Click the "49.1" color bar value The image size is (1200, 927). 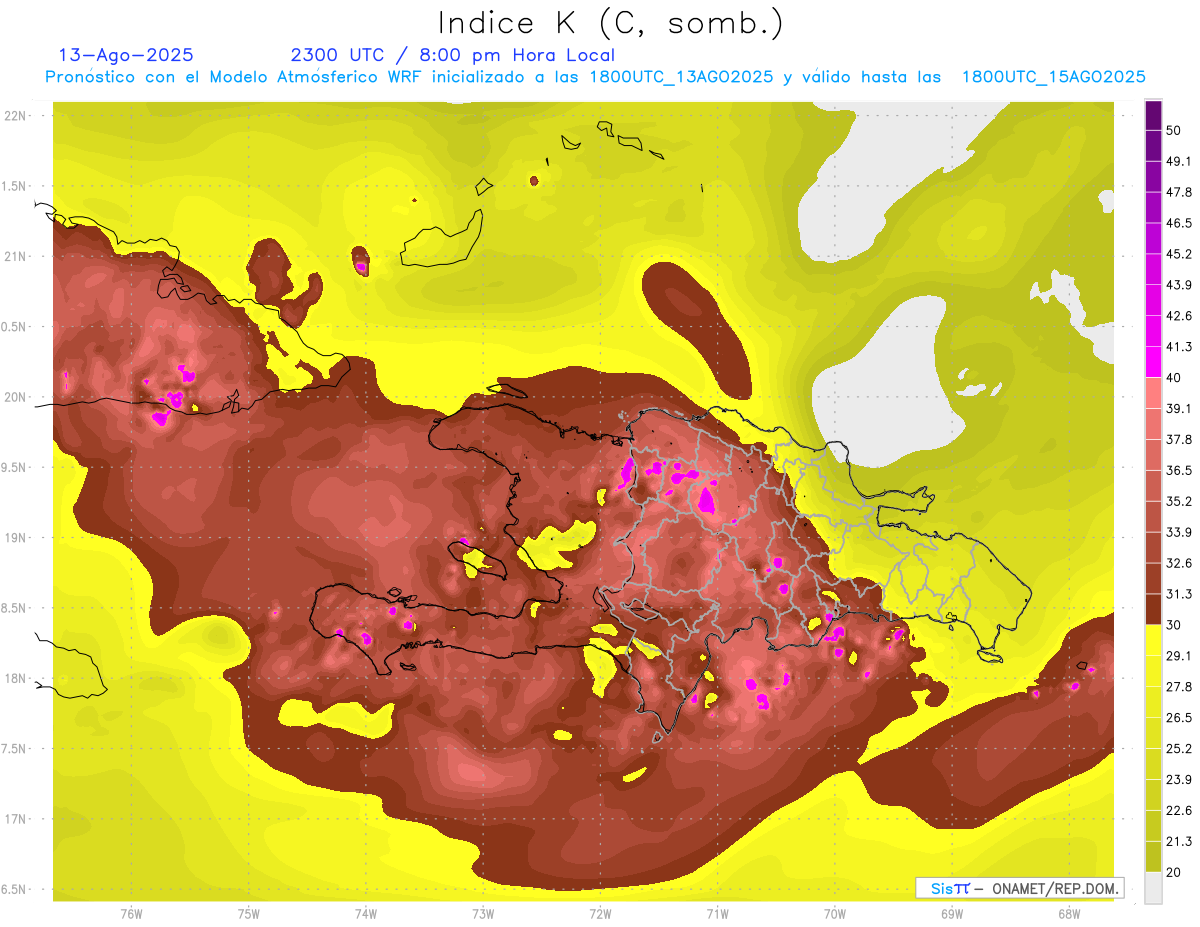[1179, 161]
